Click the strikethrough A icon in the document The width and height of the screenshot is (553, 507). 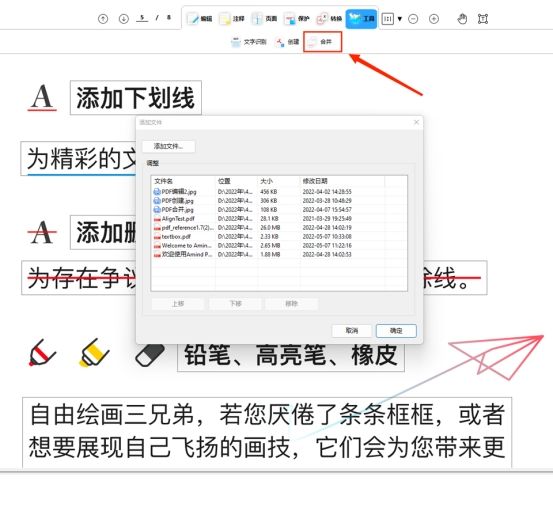42,232
